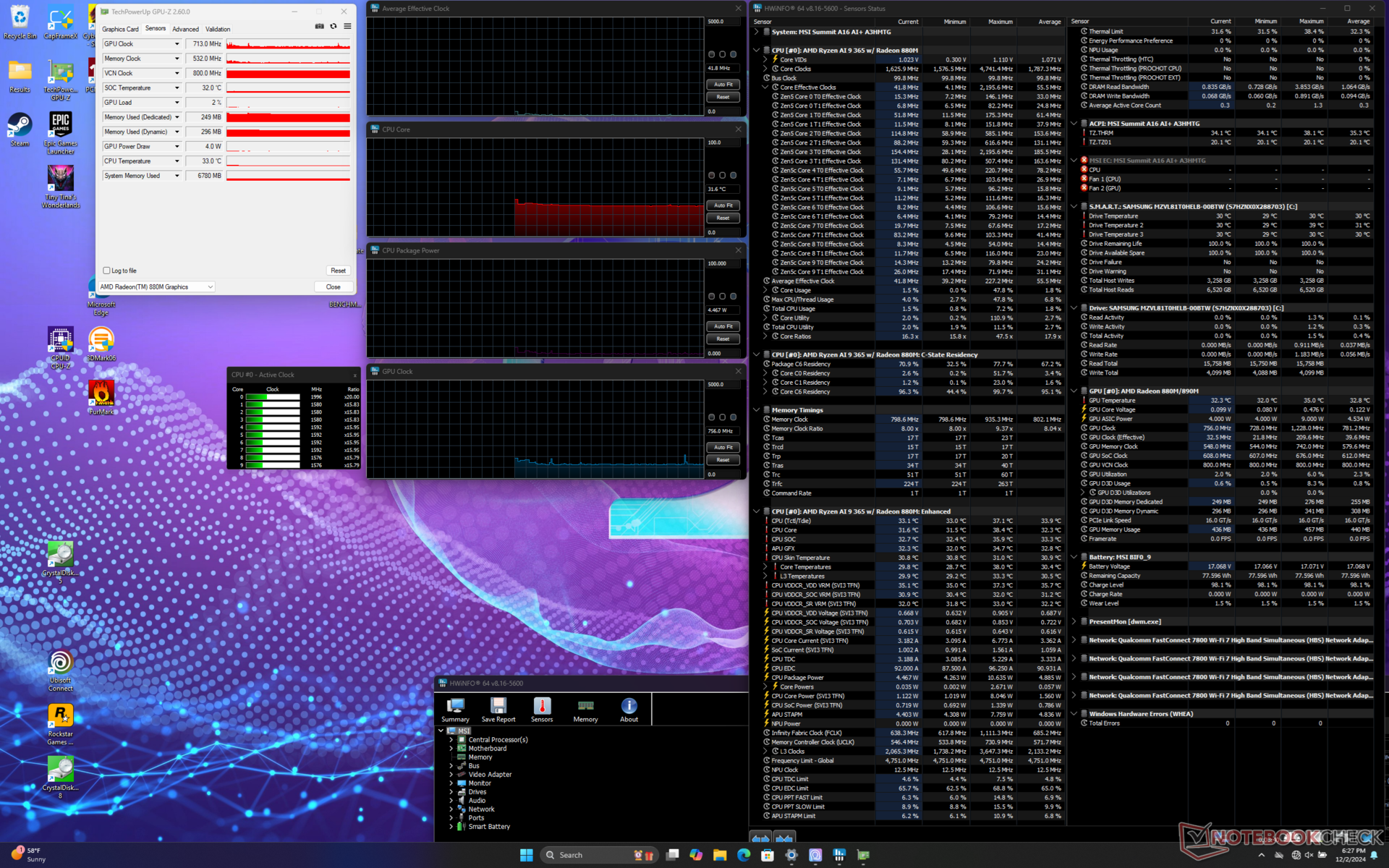Click Task View taskbar icon
The image size is (1389, 868).
pyautogui.click(x=672, y=855)
